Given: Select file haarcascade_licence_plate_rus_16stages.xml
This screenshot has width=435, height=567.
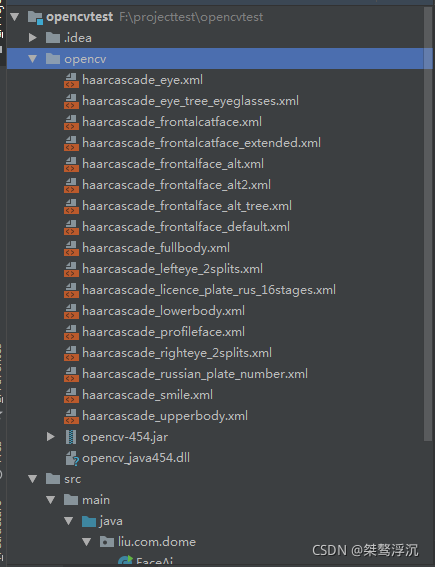Looking at the screenshot, I should [209, 290].
